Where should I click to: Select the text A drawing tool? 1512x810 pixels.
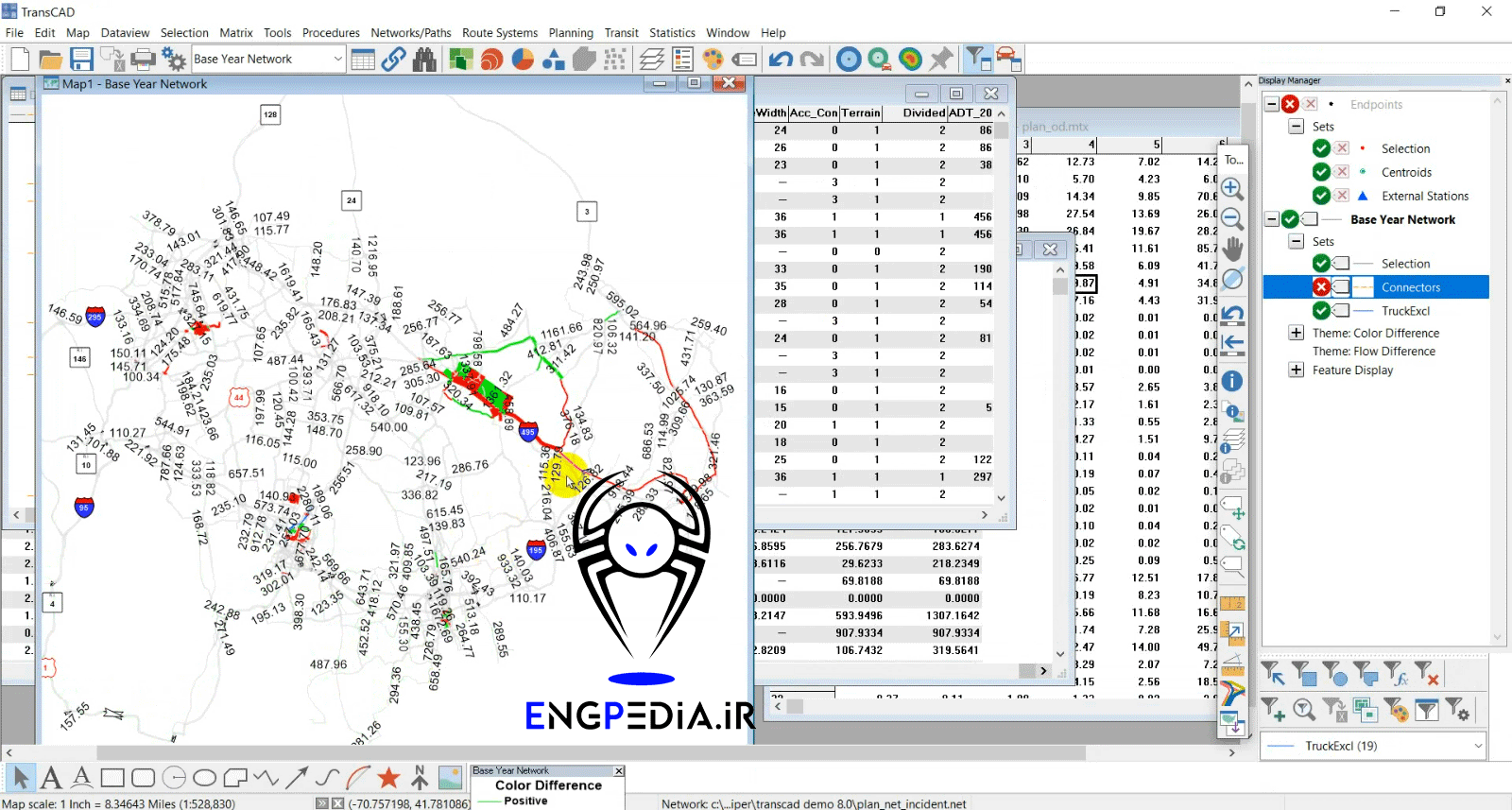[51, 778]
